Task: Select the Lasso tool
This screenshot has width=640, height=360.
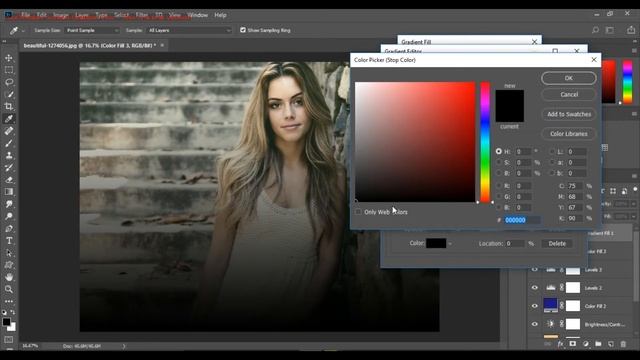Action: click(9, 82)
